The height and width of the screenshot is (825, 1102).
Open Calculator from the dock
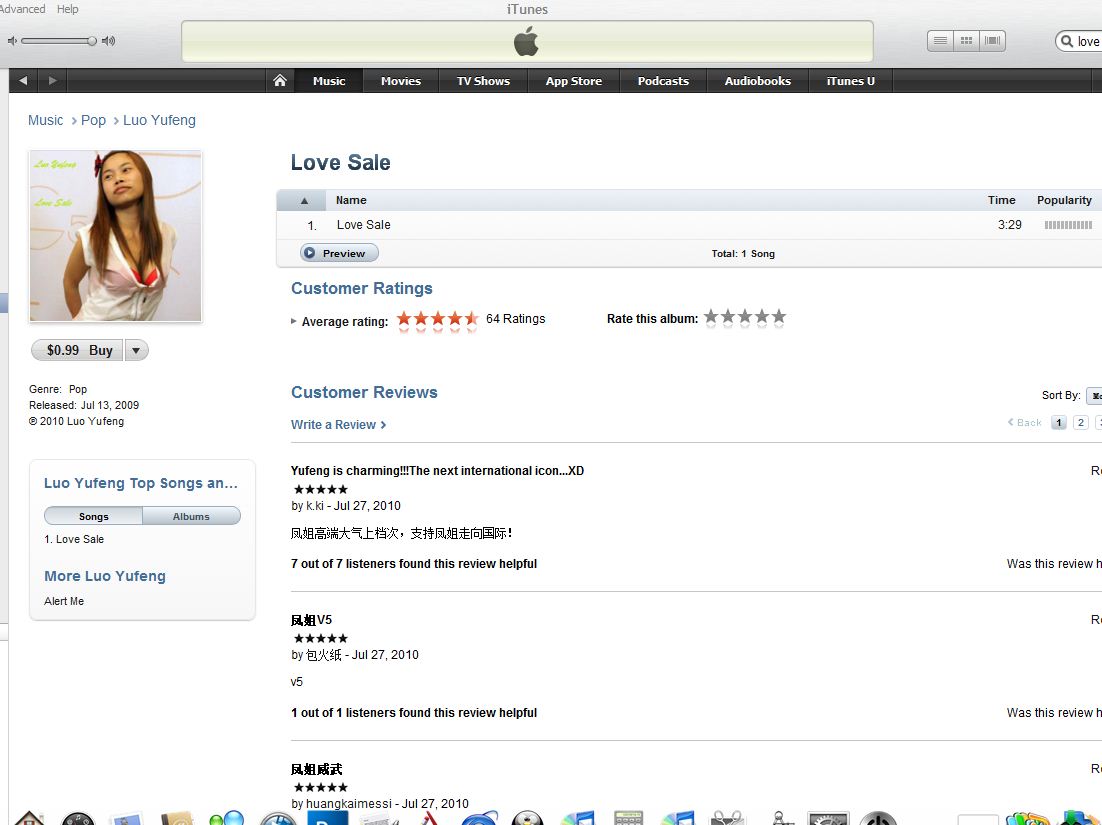click(x=628, y=819)
